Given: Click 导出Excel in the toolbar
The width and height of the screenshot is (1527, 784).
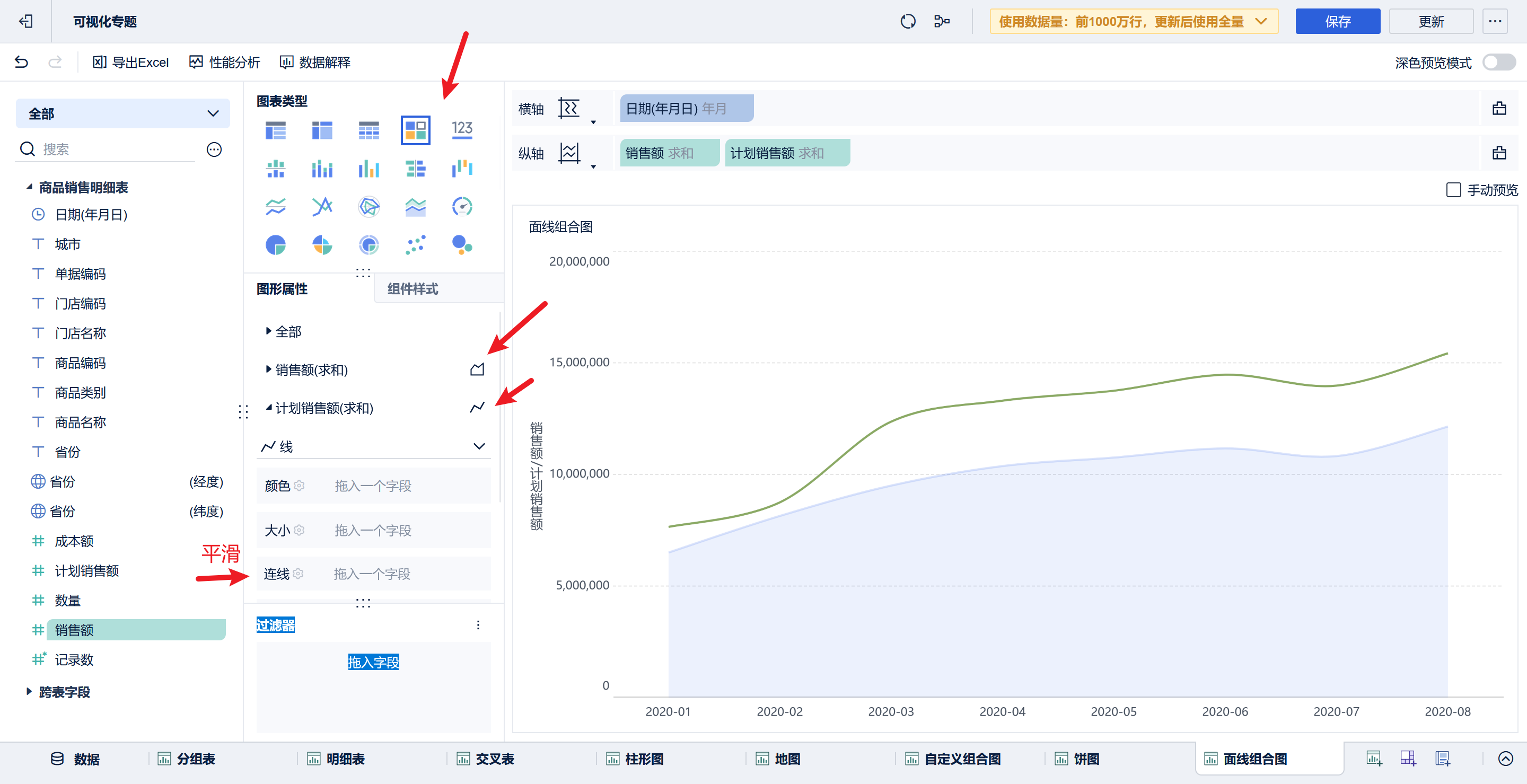Looking at the screenshot, I should (x=131, y=62).
